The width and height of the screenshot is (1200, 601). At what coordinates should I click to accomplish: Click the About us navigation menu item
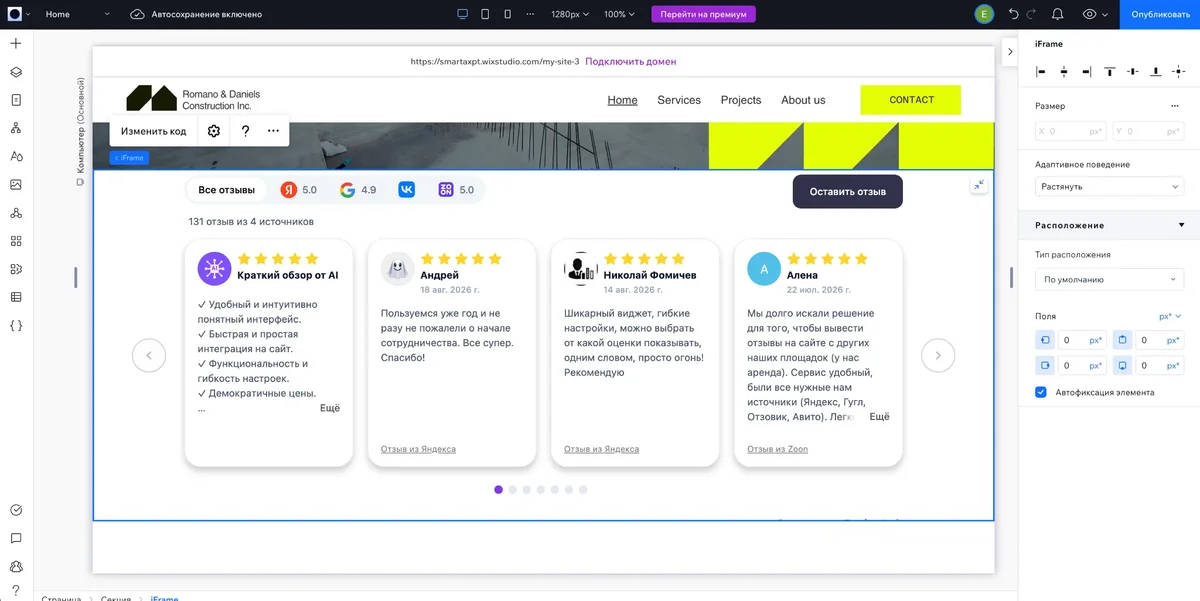[x=803, y=100]
